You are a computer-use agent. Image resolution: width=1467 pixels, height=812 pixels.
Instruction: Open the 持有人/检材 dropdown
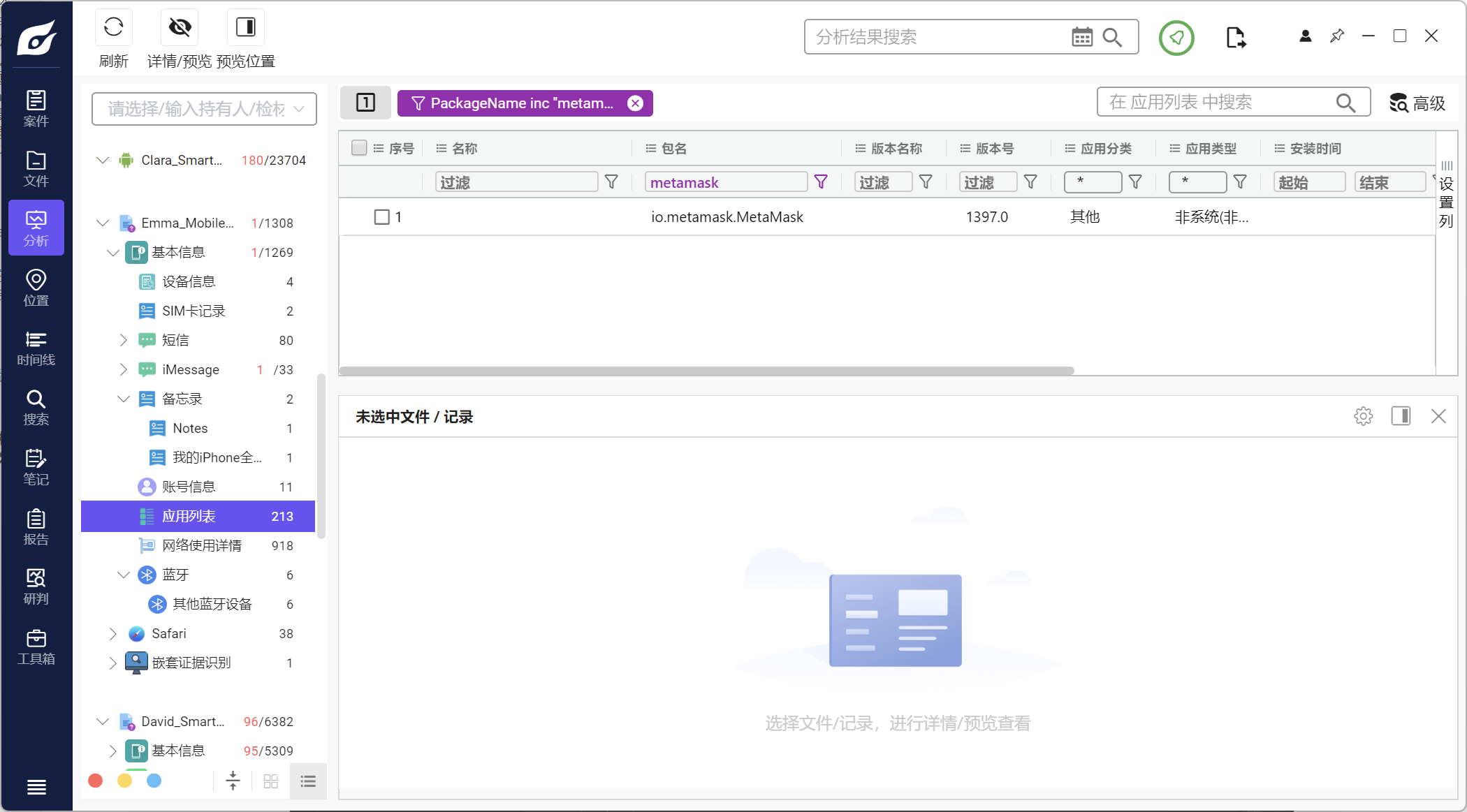(x=204, y=109)
